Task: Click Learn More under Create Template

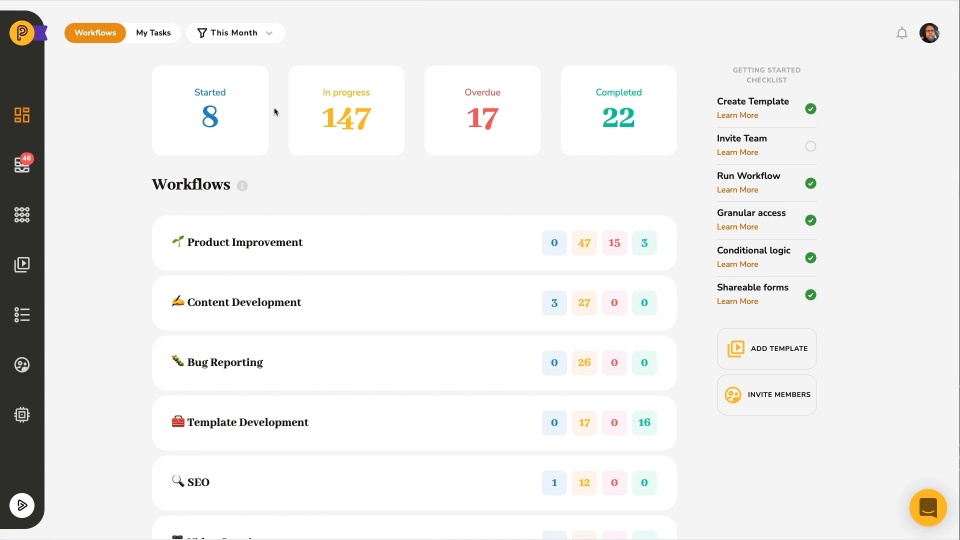Action: point(737,115)
